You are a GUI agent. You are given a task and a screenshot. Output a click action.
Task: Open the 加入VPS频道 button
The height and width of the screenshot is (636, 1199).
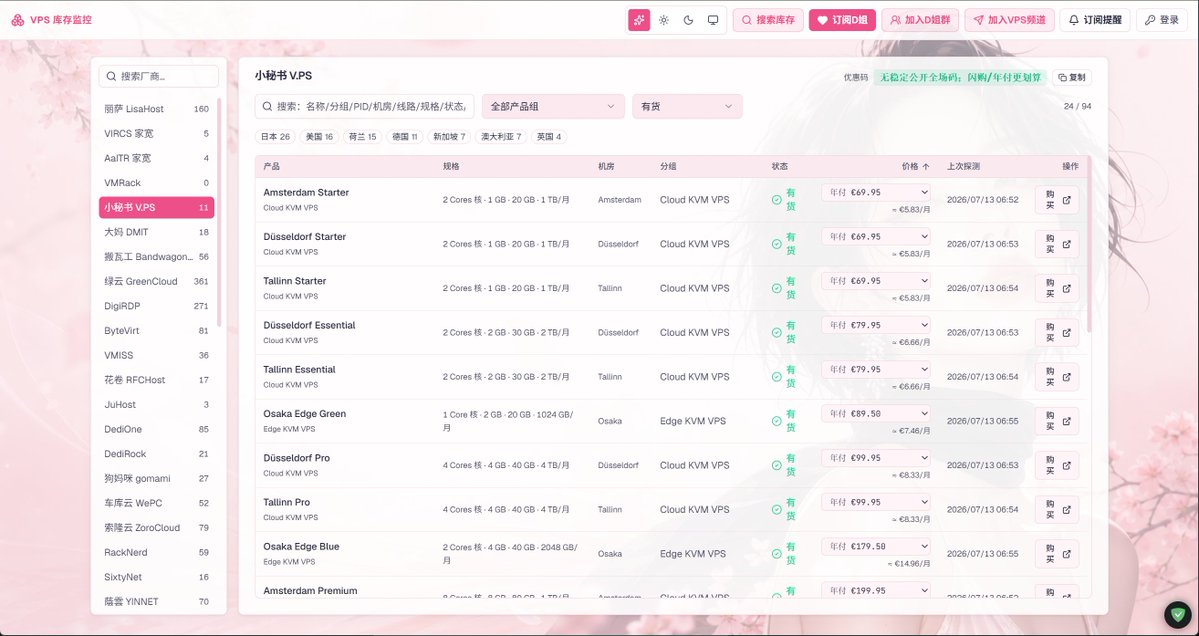click(x=1009, y=20)
